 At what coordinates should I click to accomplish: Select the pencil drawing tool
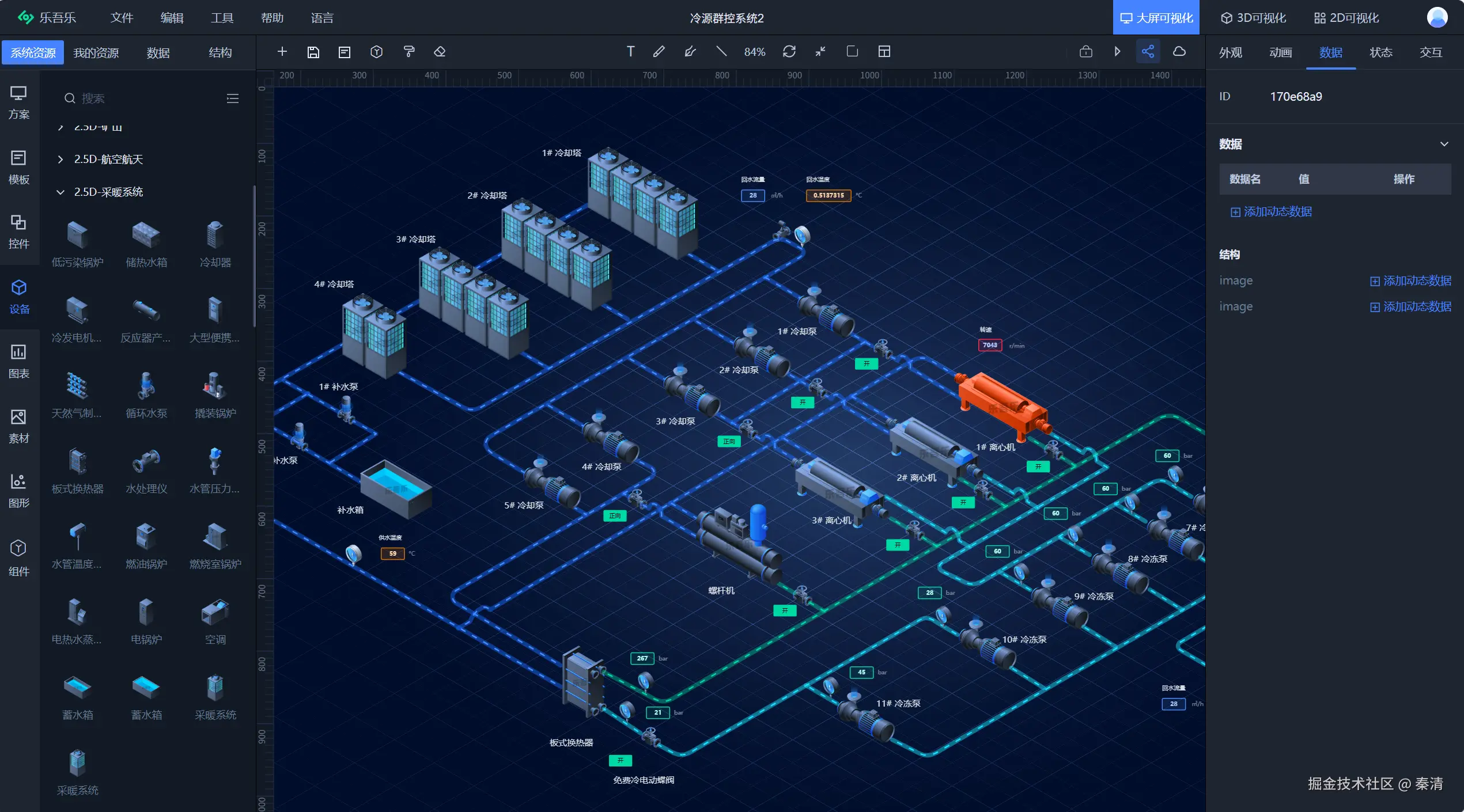pyautogui.click(x=659, y=52)
